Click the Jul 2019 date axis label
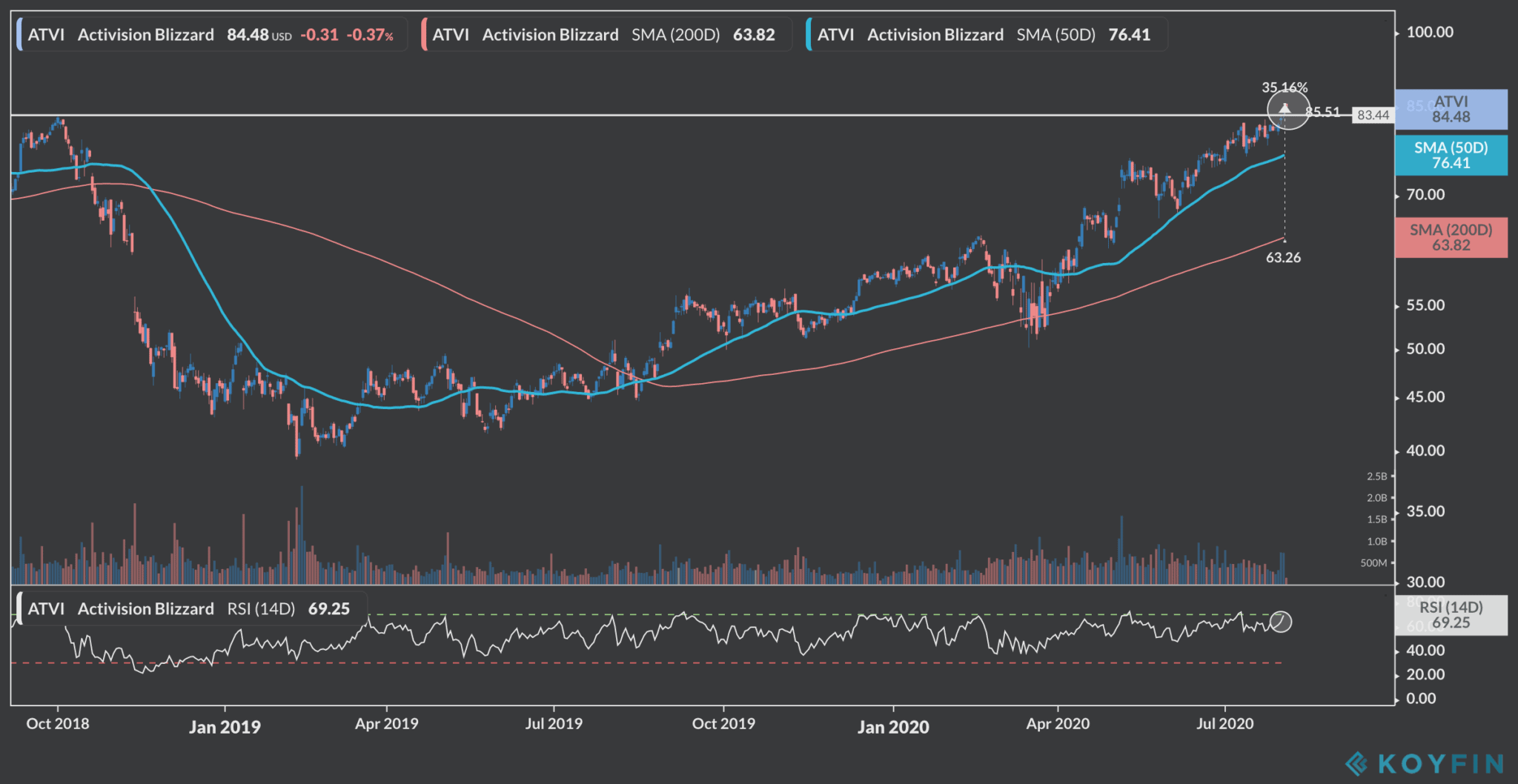Viewport: 1518px width, 784px height. pyautogui.click(x=554, y=723)
